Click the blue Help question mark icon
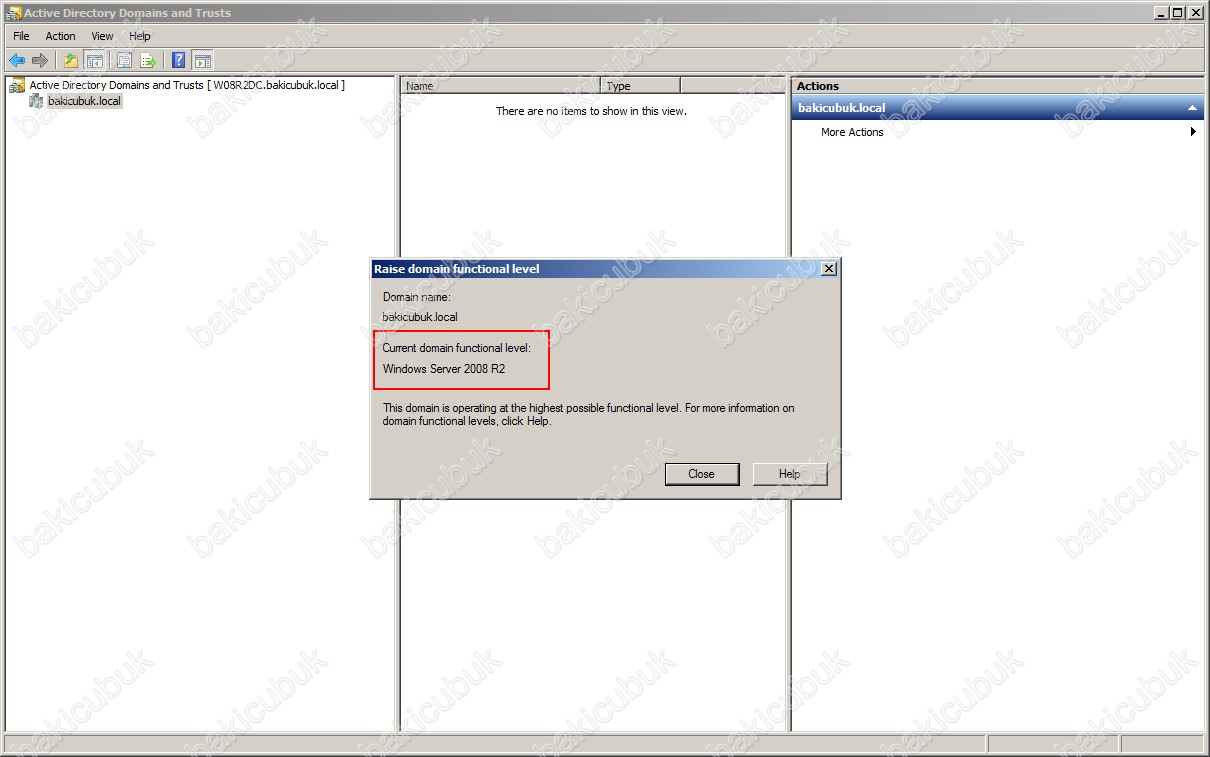 (x=179, y=60)
